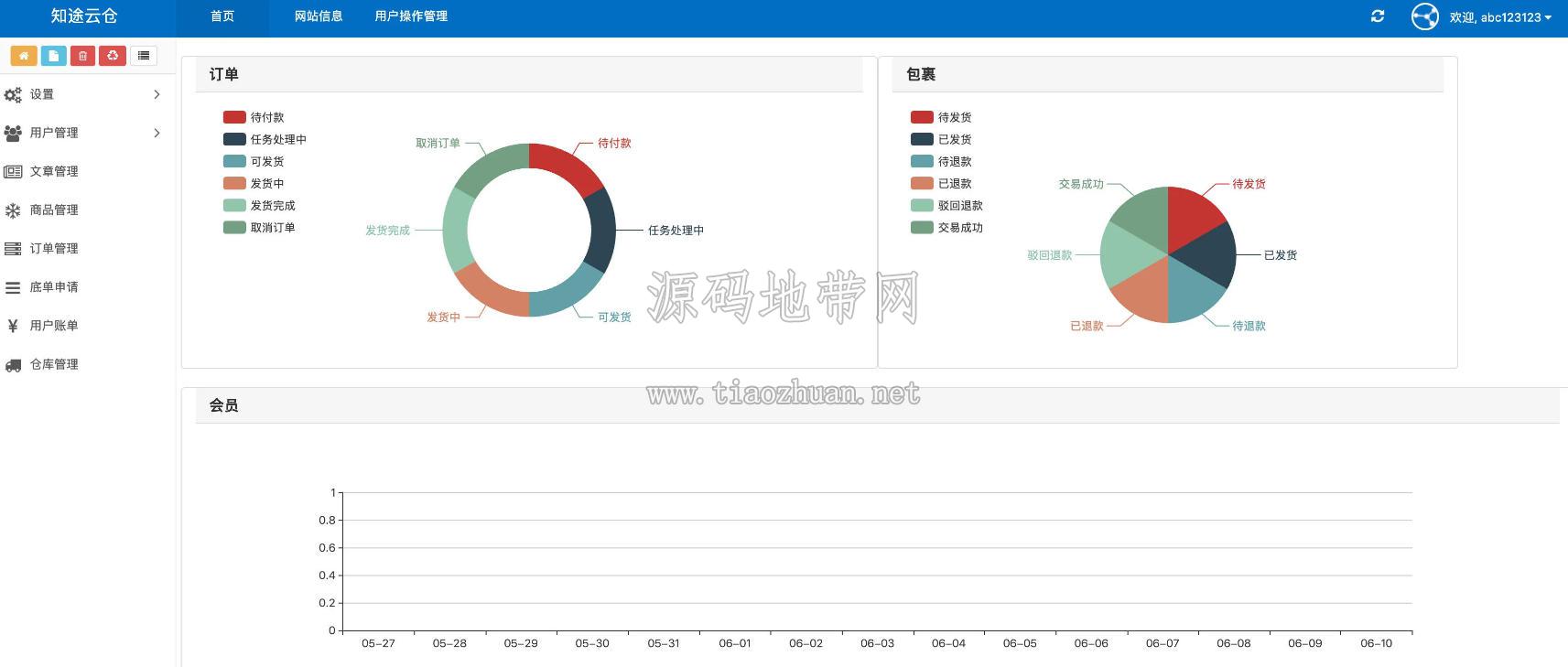Click the 会员 panel heading
This screenshot has height=667, width=1568.
coord(223,405)
